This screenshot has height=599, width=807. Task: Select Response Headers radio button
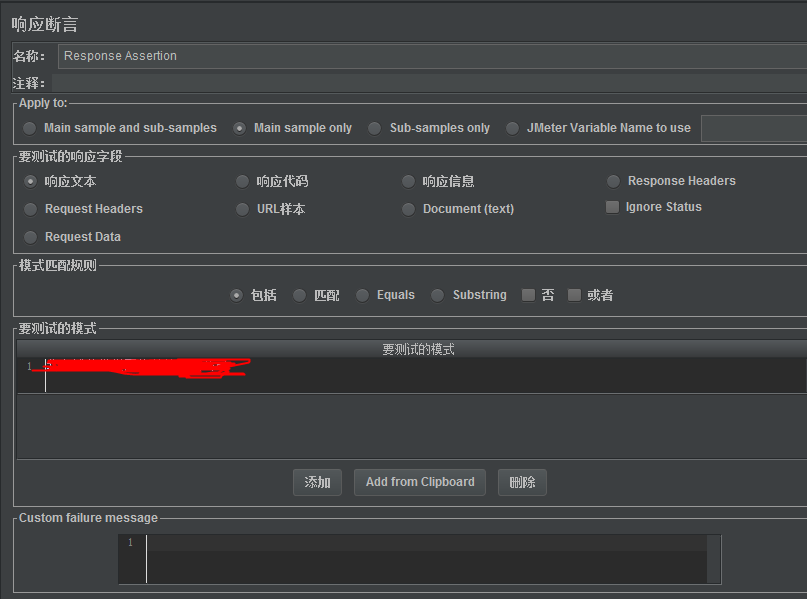(x=613, y=181)
